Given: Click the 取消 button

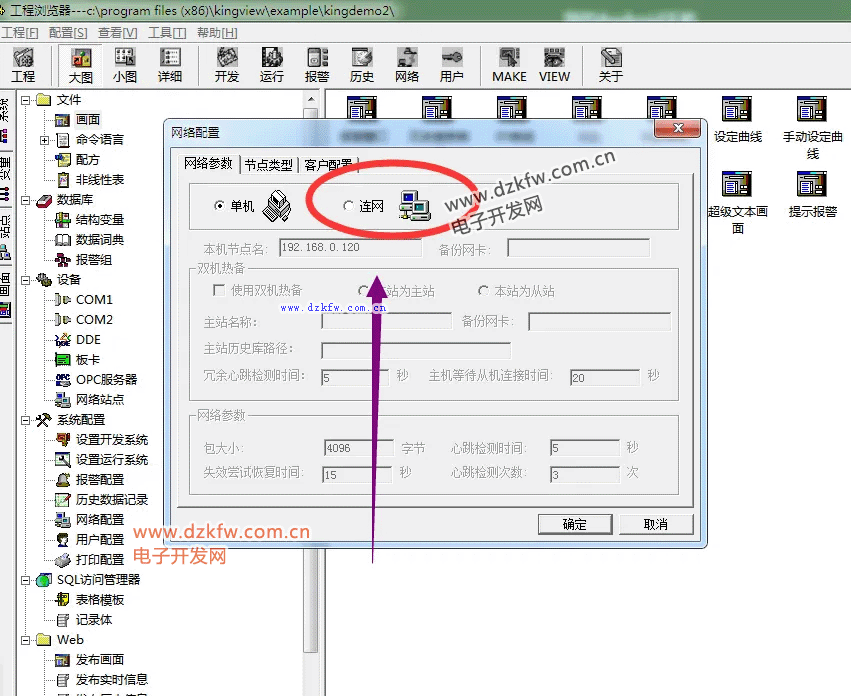Looking at the screenshot, I should click(x=655, y=524).
